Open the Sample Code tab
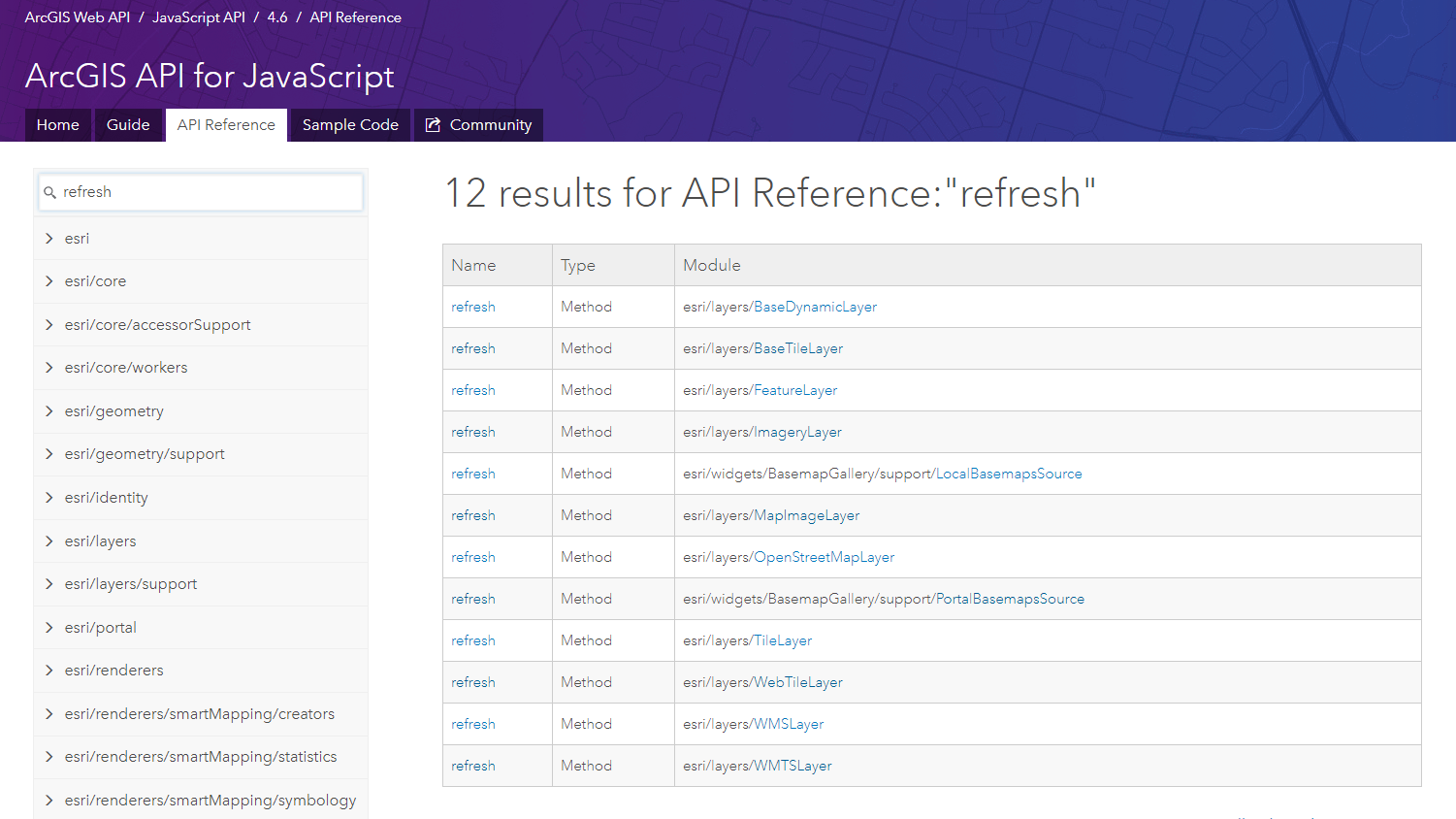1456x819 pixels. pos(350,125)
